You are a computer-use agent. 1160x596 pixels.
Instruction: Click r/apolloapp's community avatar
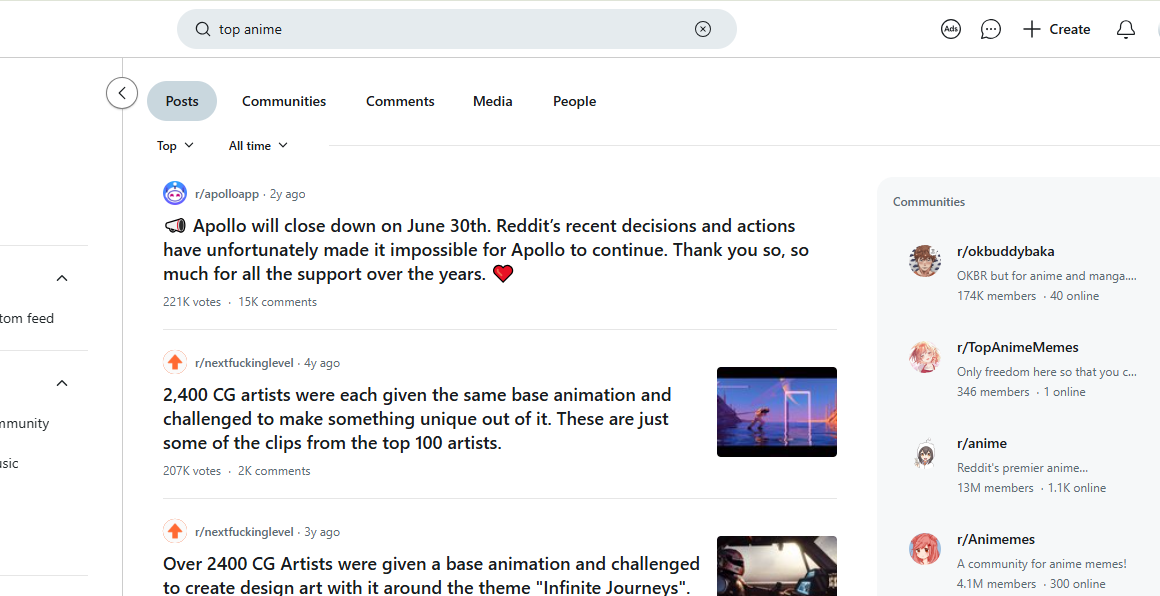coord(175,193)
